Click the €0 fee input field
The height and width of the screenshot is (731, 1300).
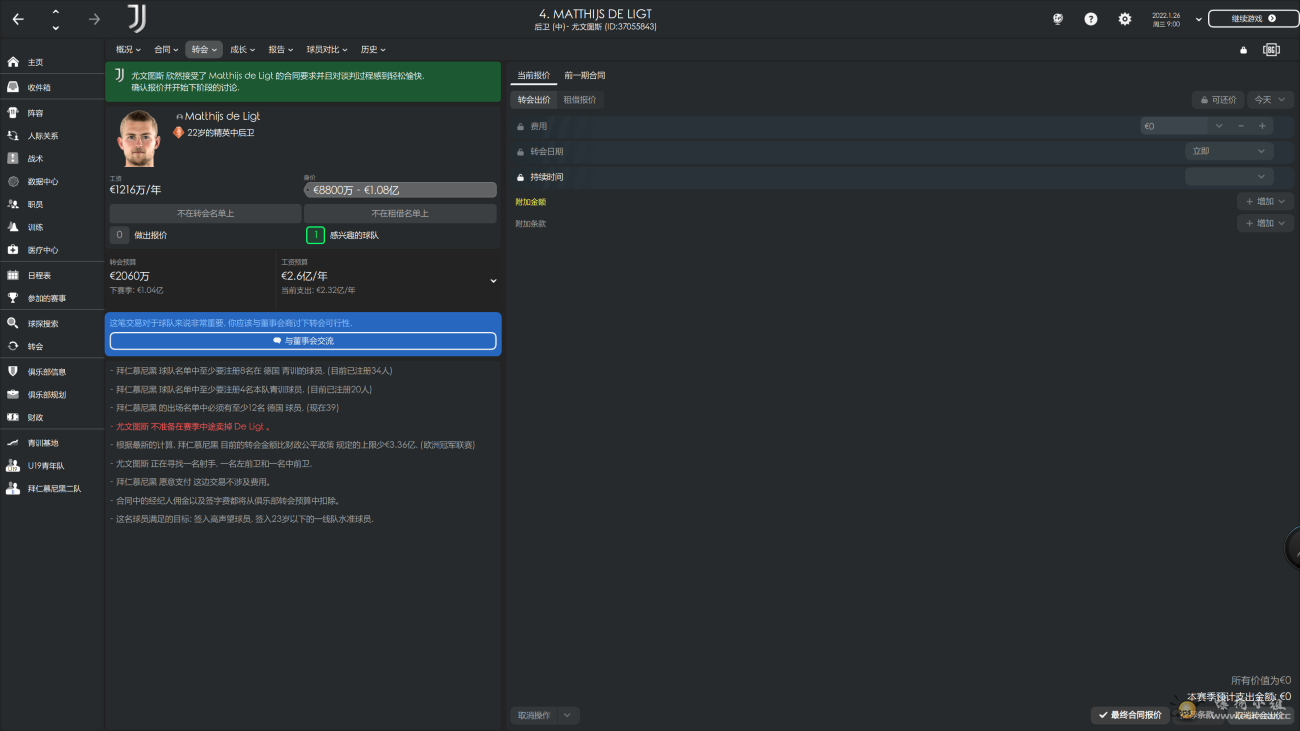coord(1174,126)
